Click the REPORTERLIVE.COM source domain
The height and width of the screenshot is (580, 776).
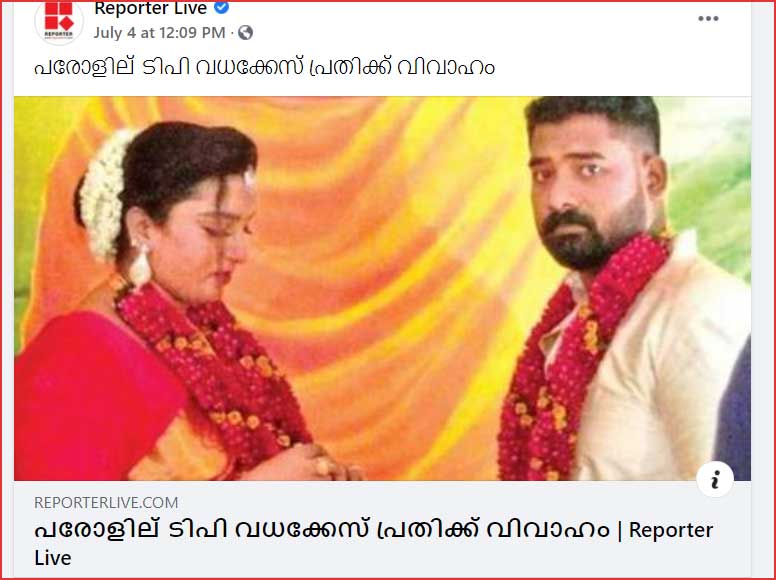coord(106,503)
